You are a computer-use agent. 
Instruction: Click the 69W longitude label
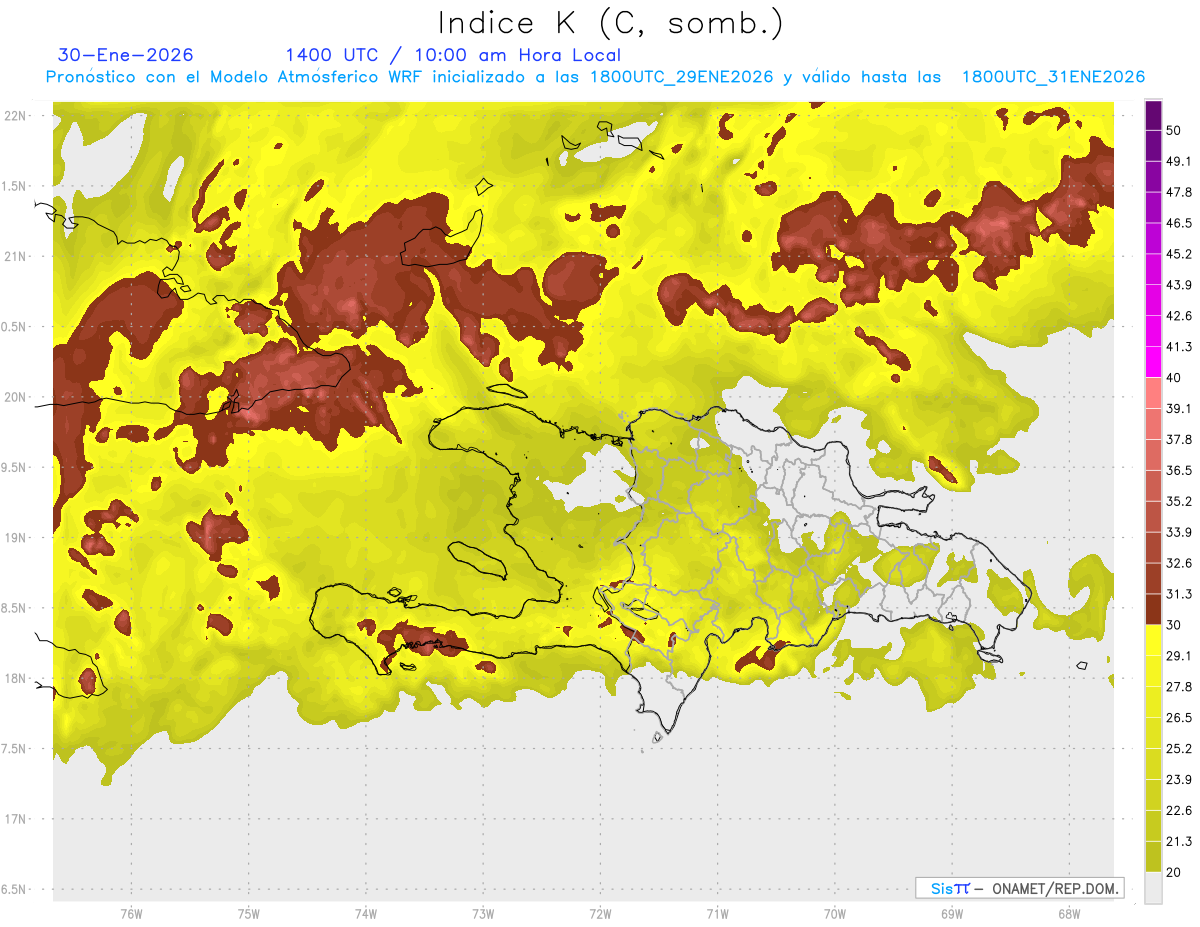click(952, 914)
